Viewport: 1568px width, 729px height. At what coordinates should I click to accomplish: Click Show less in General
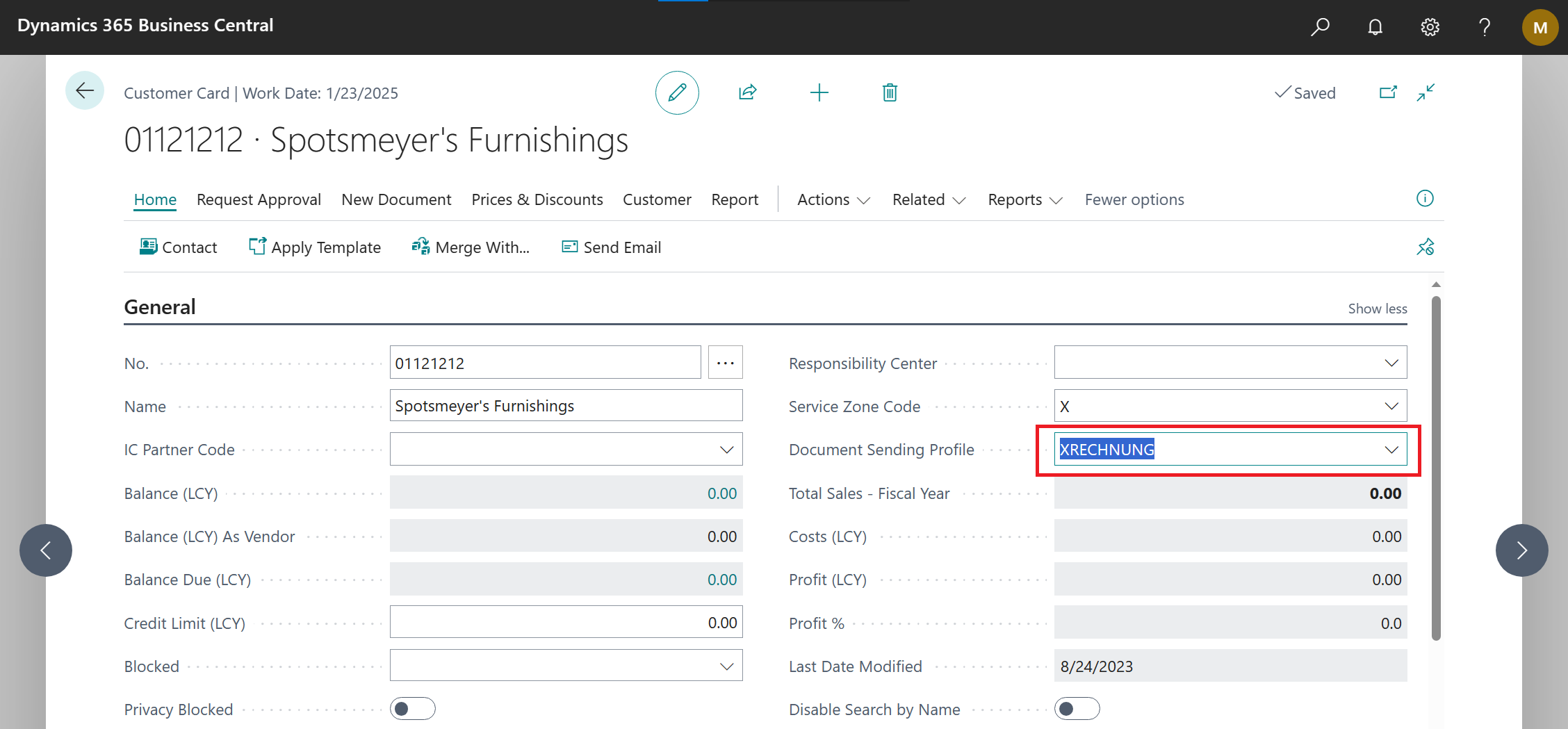point(1378,309)
